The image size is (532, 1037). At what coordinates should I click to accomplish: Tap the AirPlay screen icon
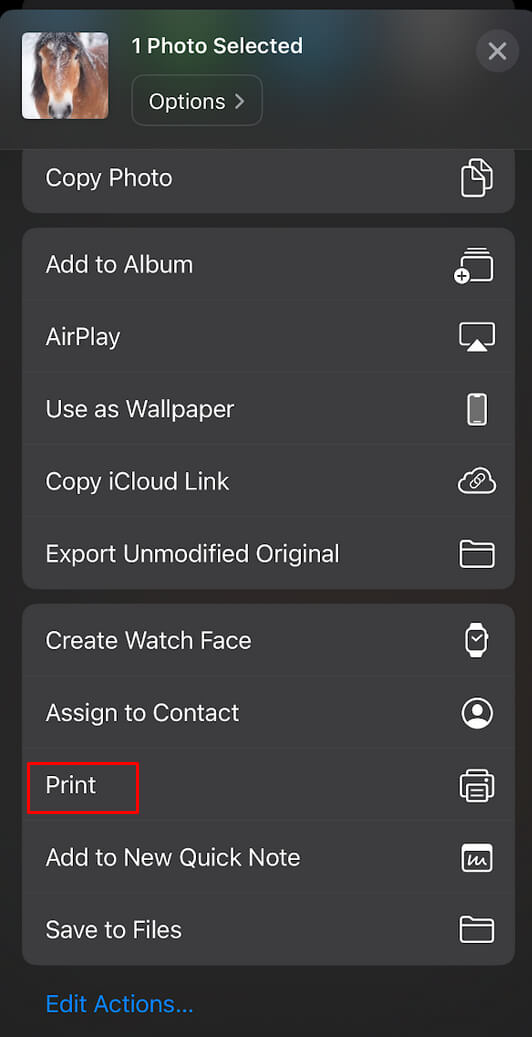(x=477, y=337)
